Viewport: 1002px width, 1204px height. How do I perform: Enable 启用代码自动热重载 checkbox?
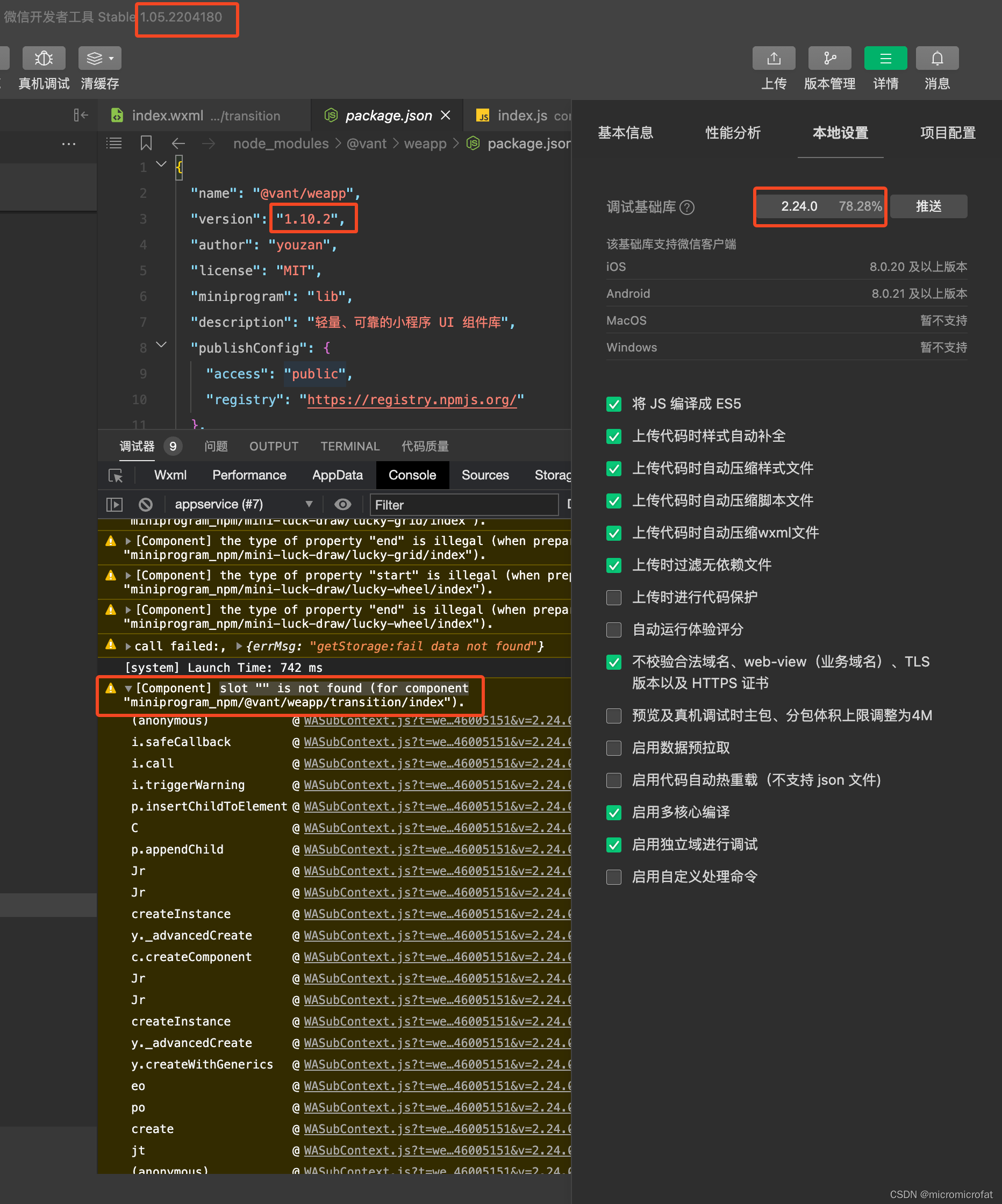tap(614, 780)
